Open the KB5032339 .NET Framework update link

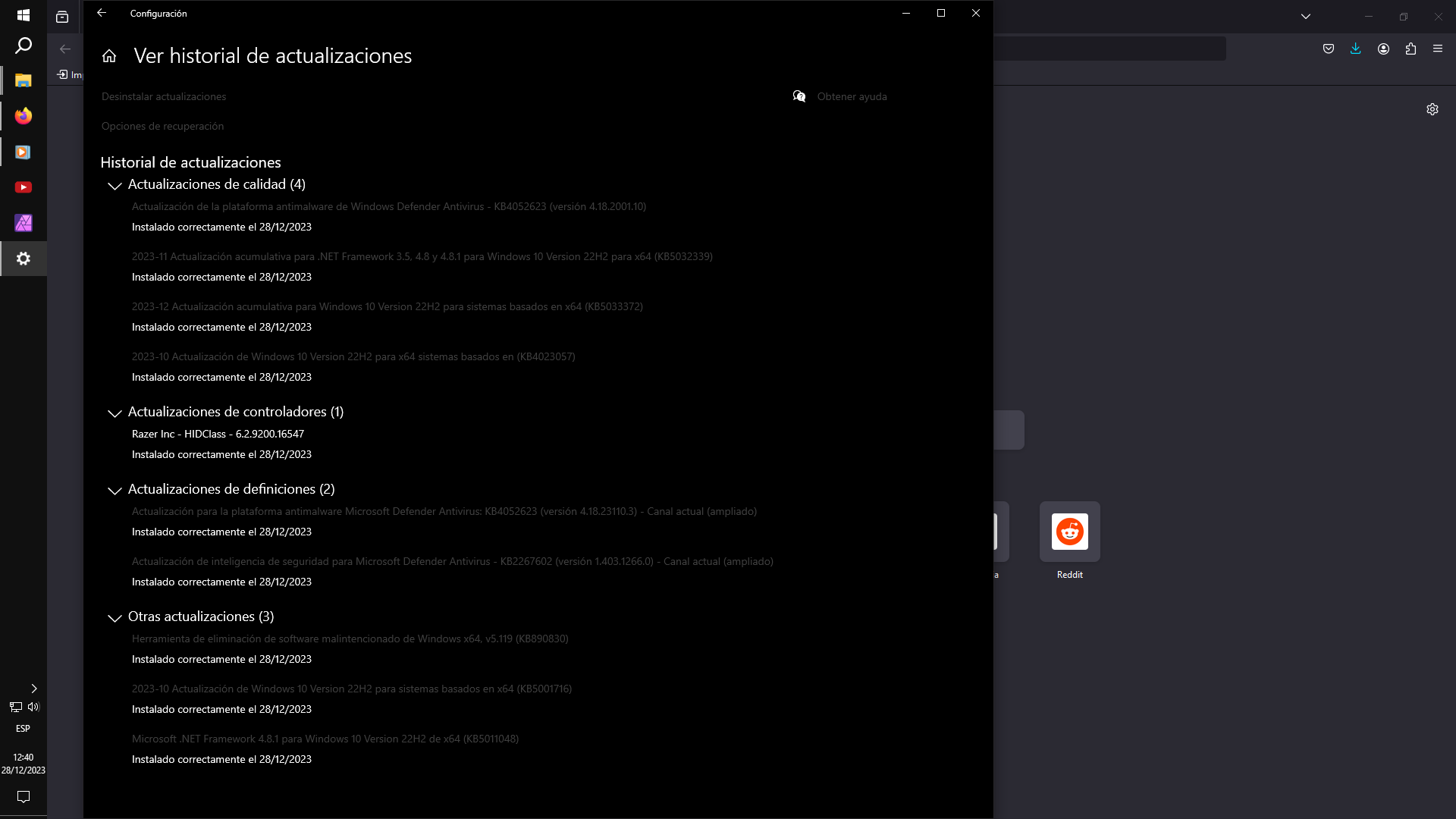point(422,256)
